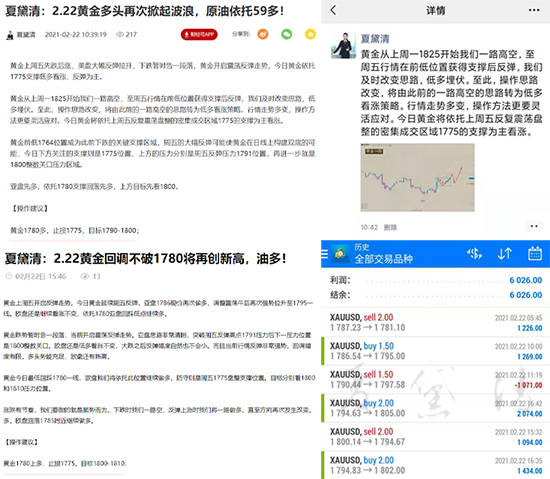Screen dimensions: 550x479
Task: Click the 1 434.00 profit figure
Action: 530,471
